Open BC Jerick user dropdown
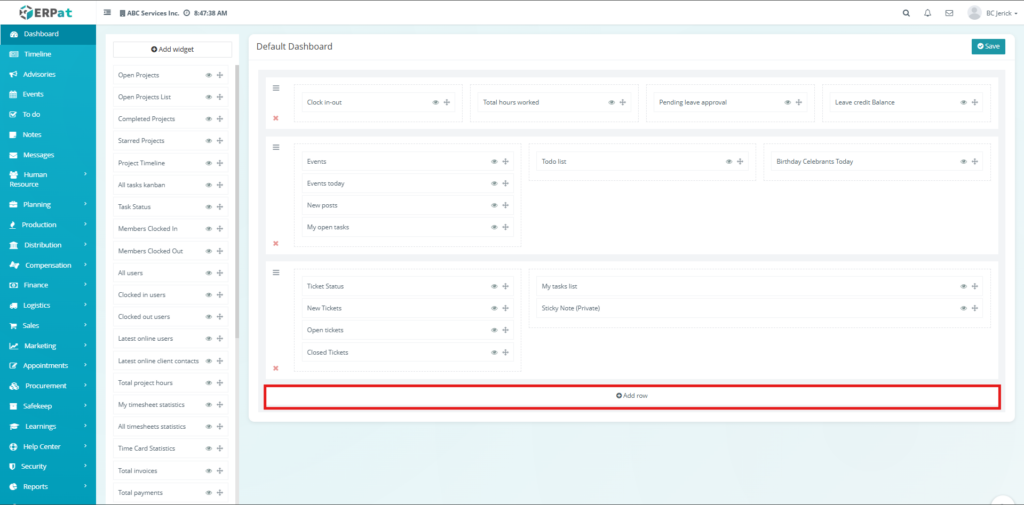 (x=990, y=13)
